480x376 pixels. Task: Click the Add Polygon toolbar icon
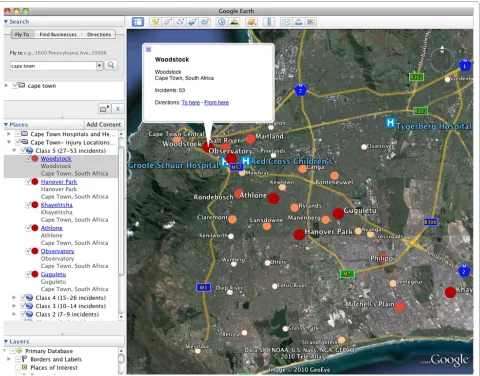coord(167,22)
